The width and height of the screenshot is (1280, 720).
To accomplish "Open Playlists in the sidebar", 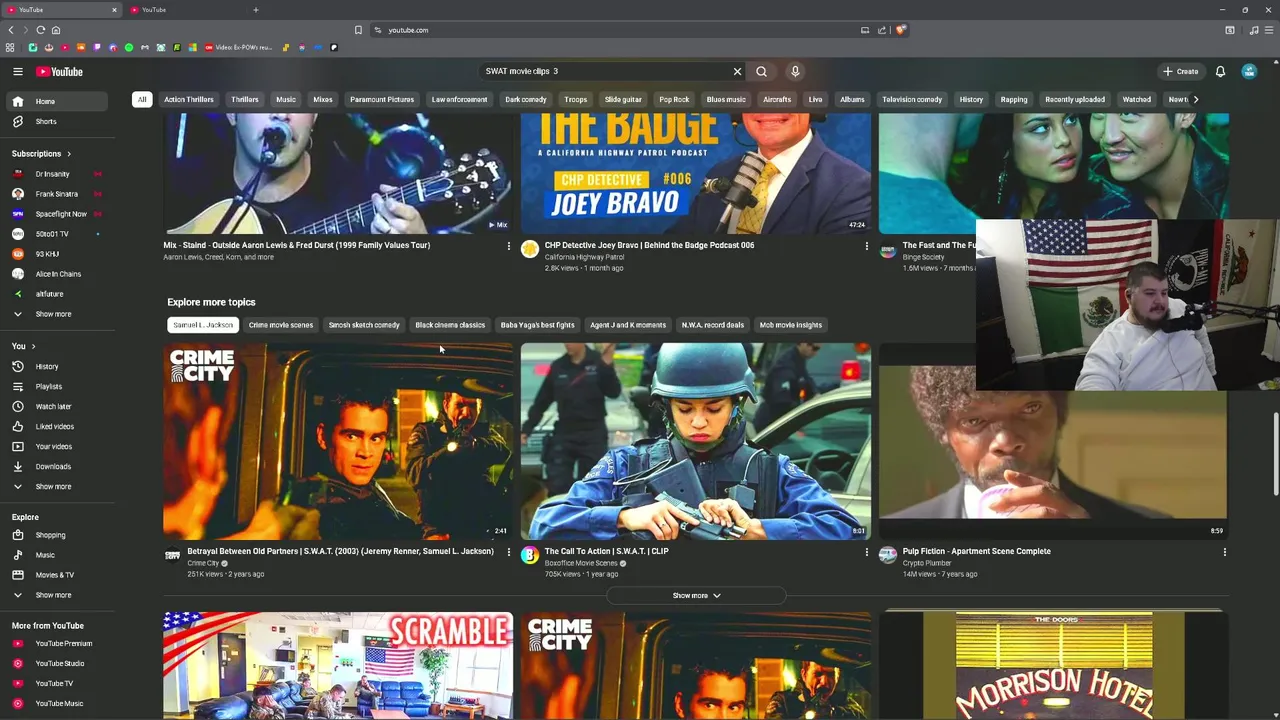I will click(x=58, y=386).
